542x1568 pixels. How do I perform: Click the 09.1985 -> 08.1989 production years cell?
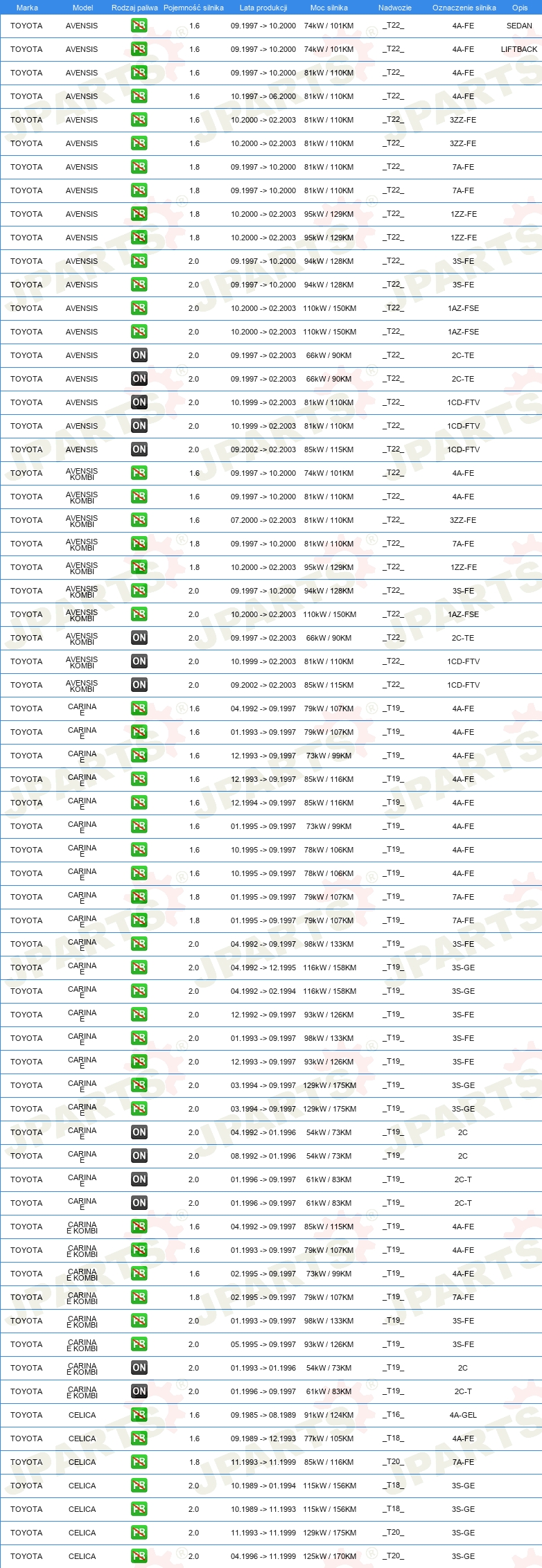[263, 1415]
